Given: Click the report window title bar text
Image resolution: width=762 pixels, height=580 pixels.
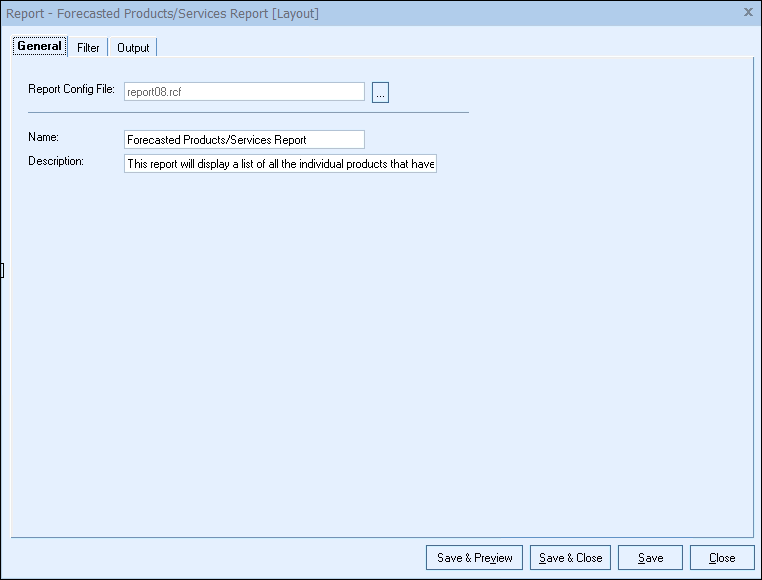Looking at the screenshot, I should [x=163, y=13].
